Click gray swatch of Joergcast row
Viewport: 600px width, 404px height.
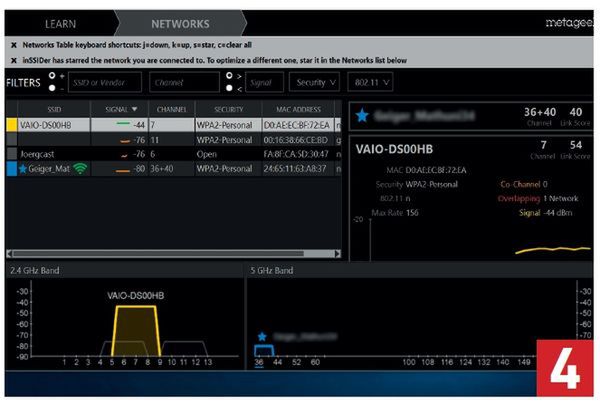[x=12, y=154]
